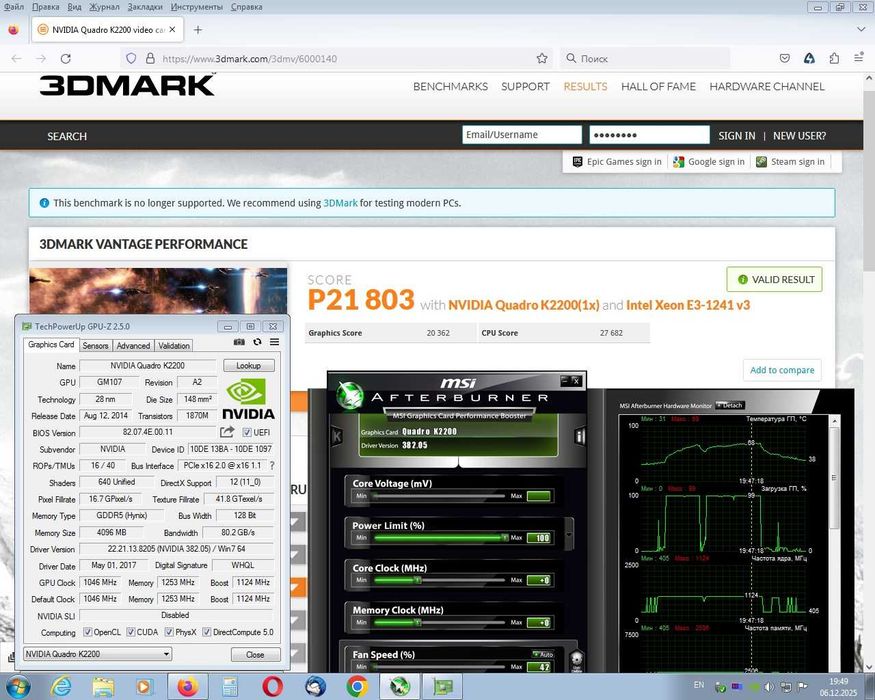Screen dimensions: 875x700
Task: Open the Инструменты menu
Action: 196,7
